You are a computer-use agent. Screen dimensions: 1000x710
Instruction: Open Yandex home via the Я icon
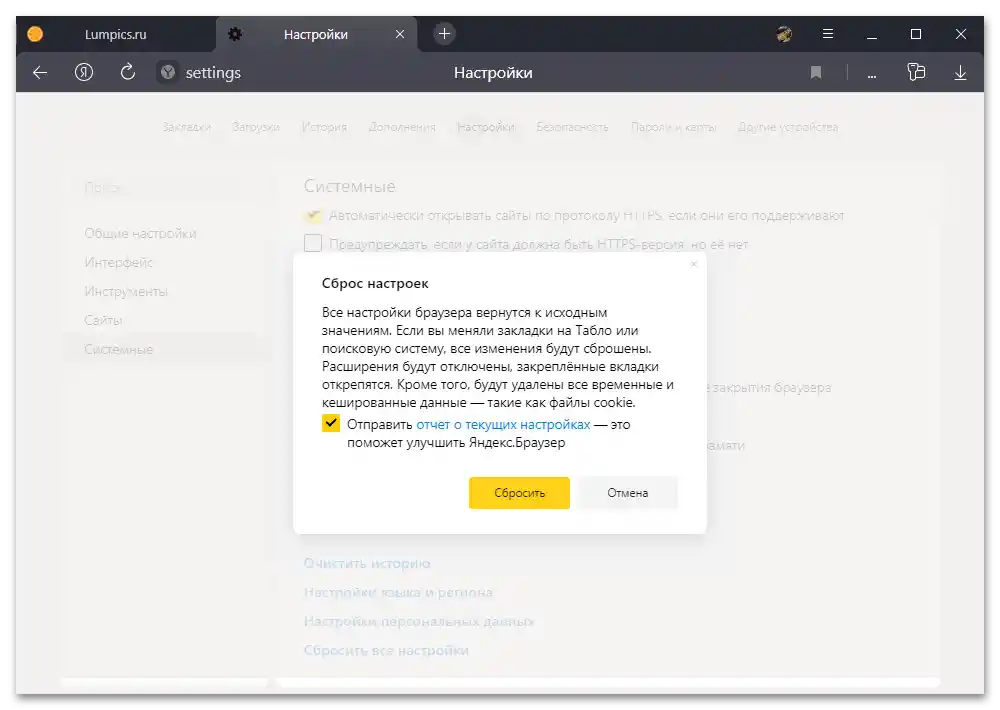point(84,72)
